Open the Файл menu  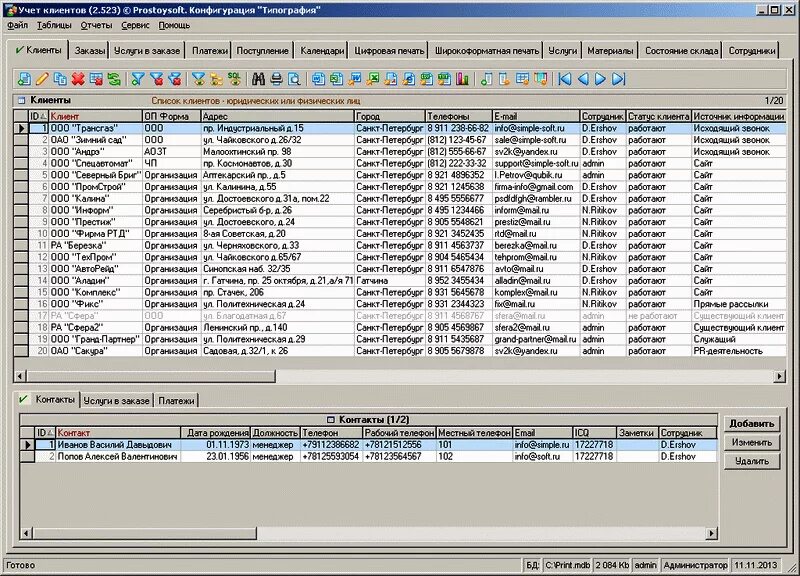pos(17,25)
